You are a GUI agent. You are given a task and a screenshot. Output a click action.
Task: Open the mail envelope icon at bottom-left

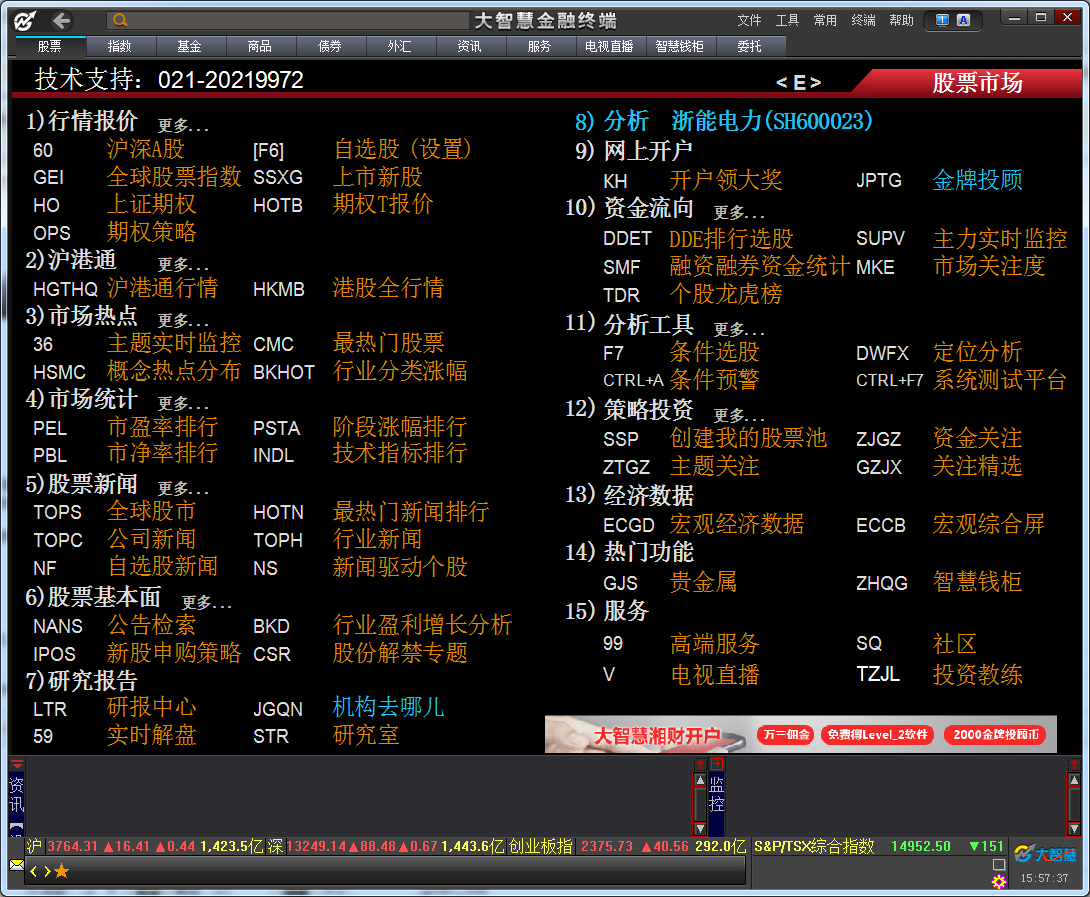(16, 864)
